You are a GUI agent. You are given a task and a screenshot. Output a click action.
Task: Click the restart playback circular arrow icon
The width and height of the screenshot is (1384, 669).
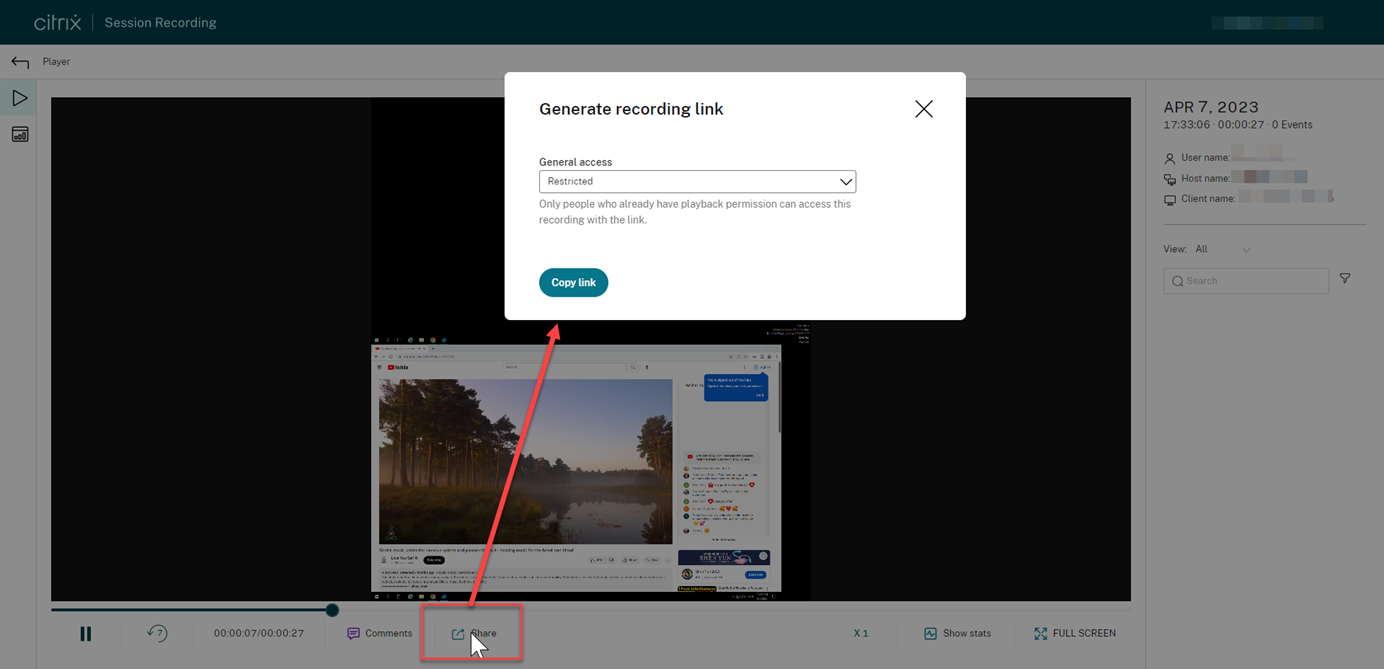click(158, 632)
